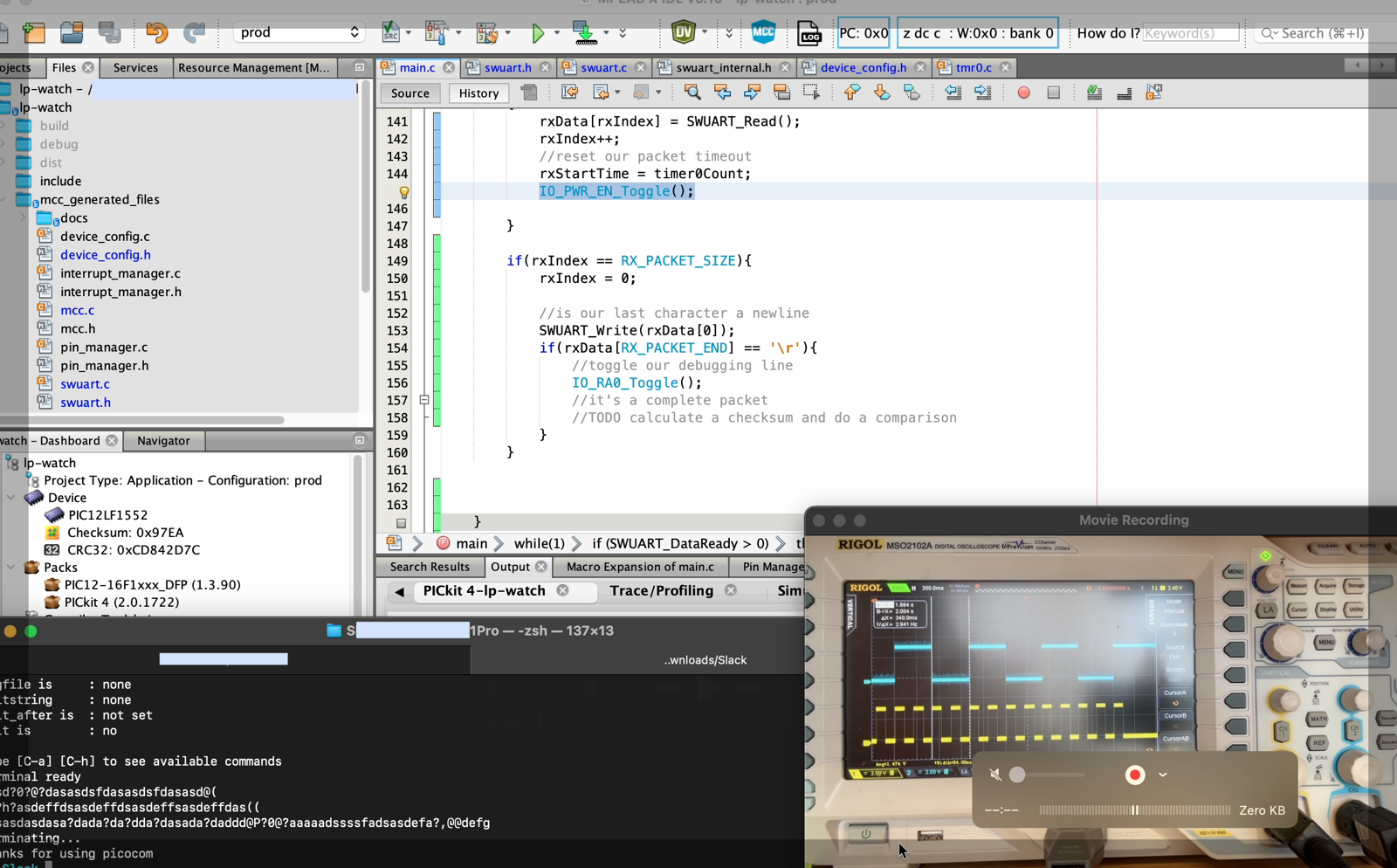Viewport: 1397px width, 868px height.
Task: Open recording options chevron beside record button
Action: coord(1163,775)
